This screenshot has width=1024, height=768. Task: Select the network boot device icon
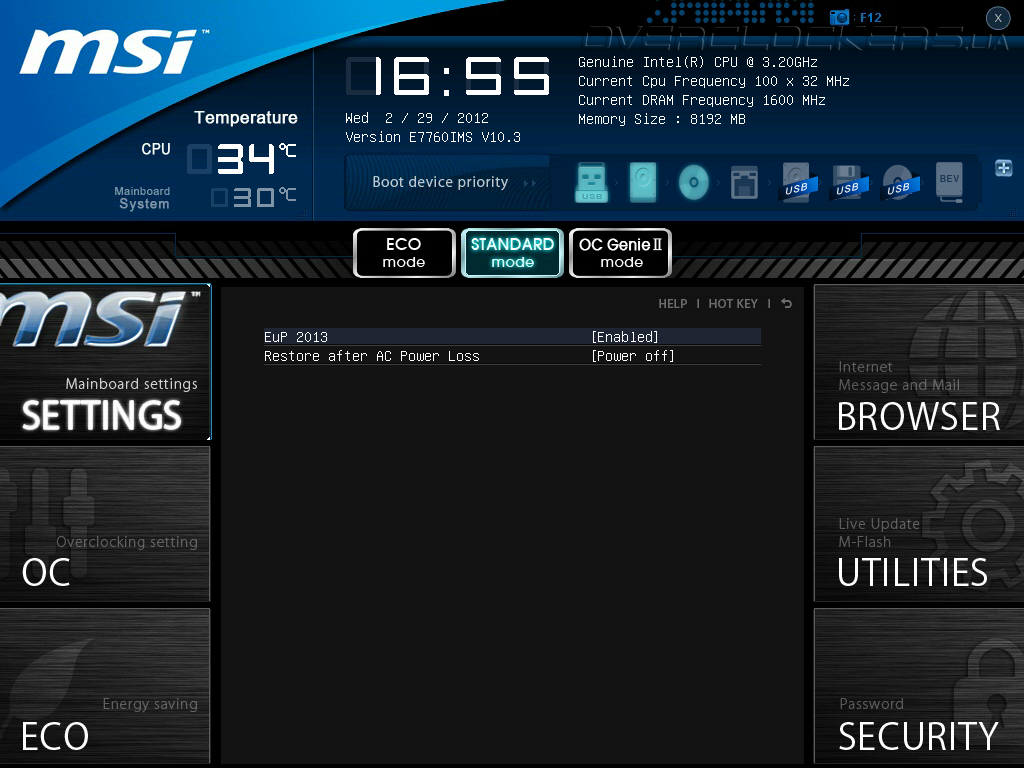pyautogui.click(x=744, y=182)
